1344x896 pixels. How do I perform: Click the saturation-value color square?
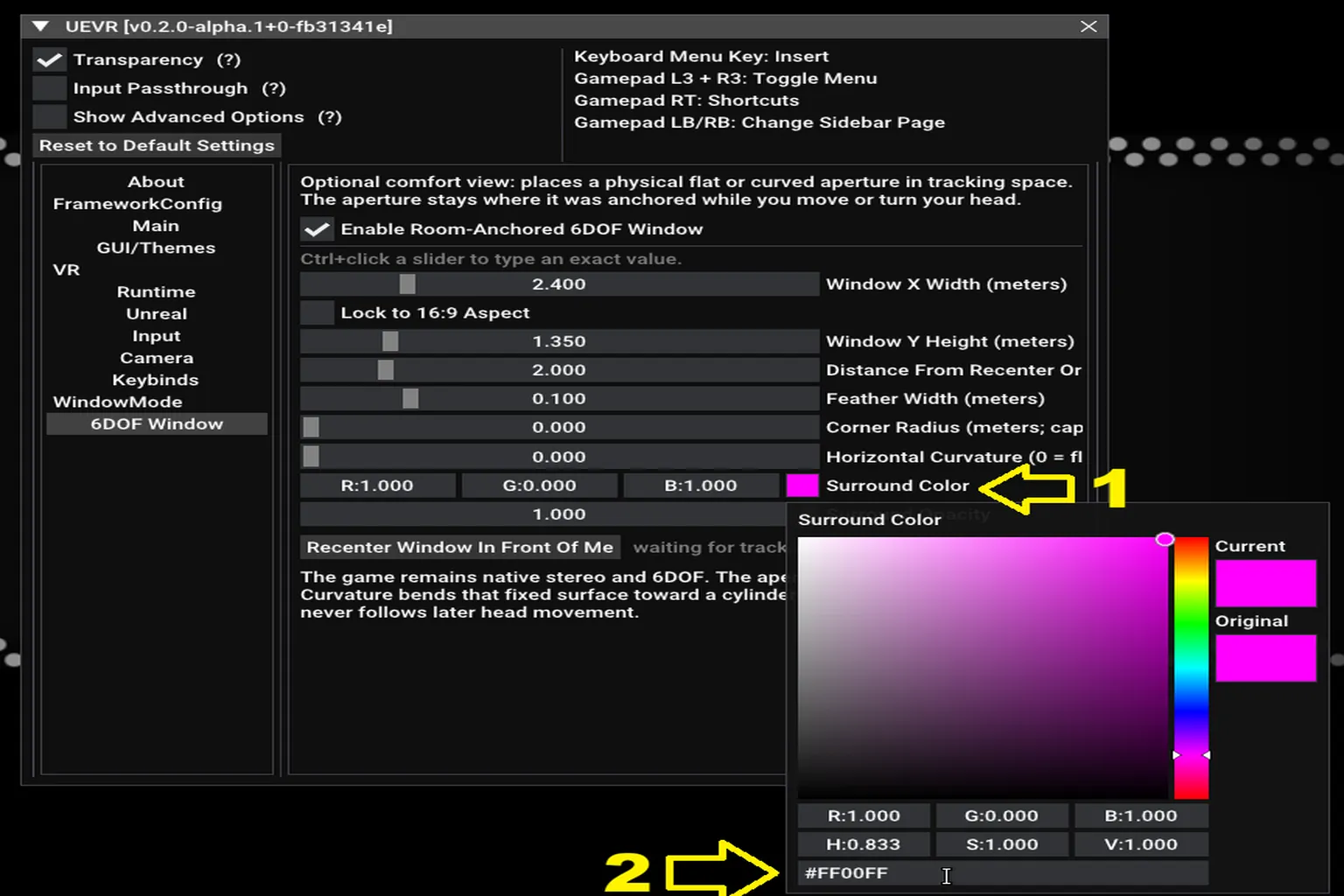[983, 668]
